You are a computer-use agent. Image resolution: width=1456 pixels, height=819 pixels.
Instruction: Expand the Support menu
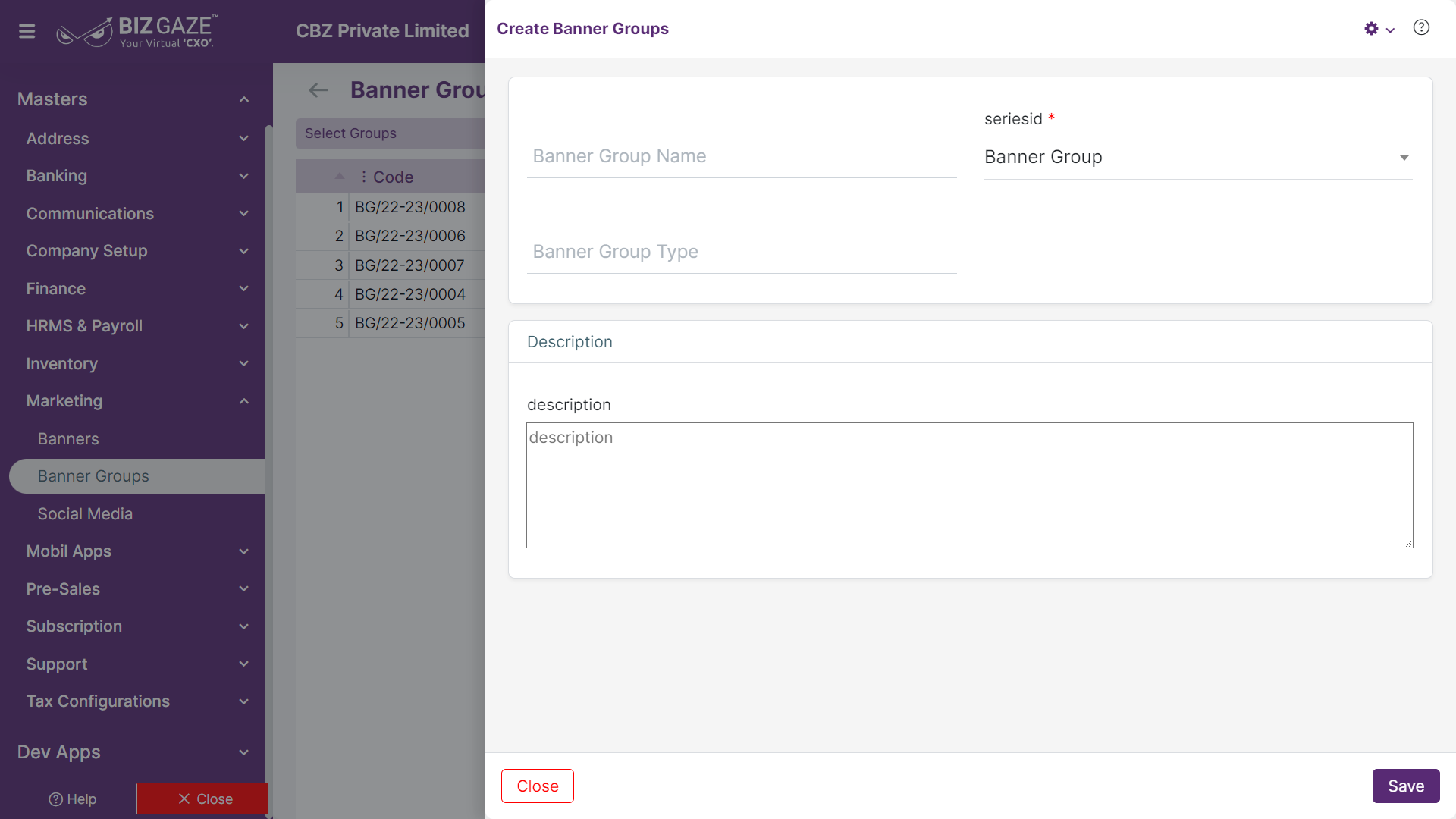136,664
